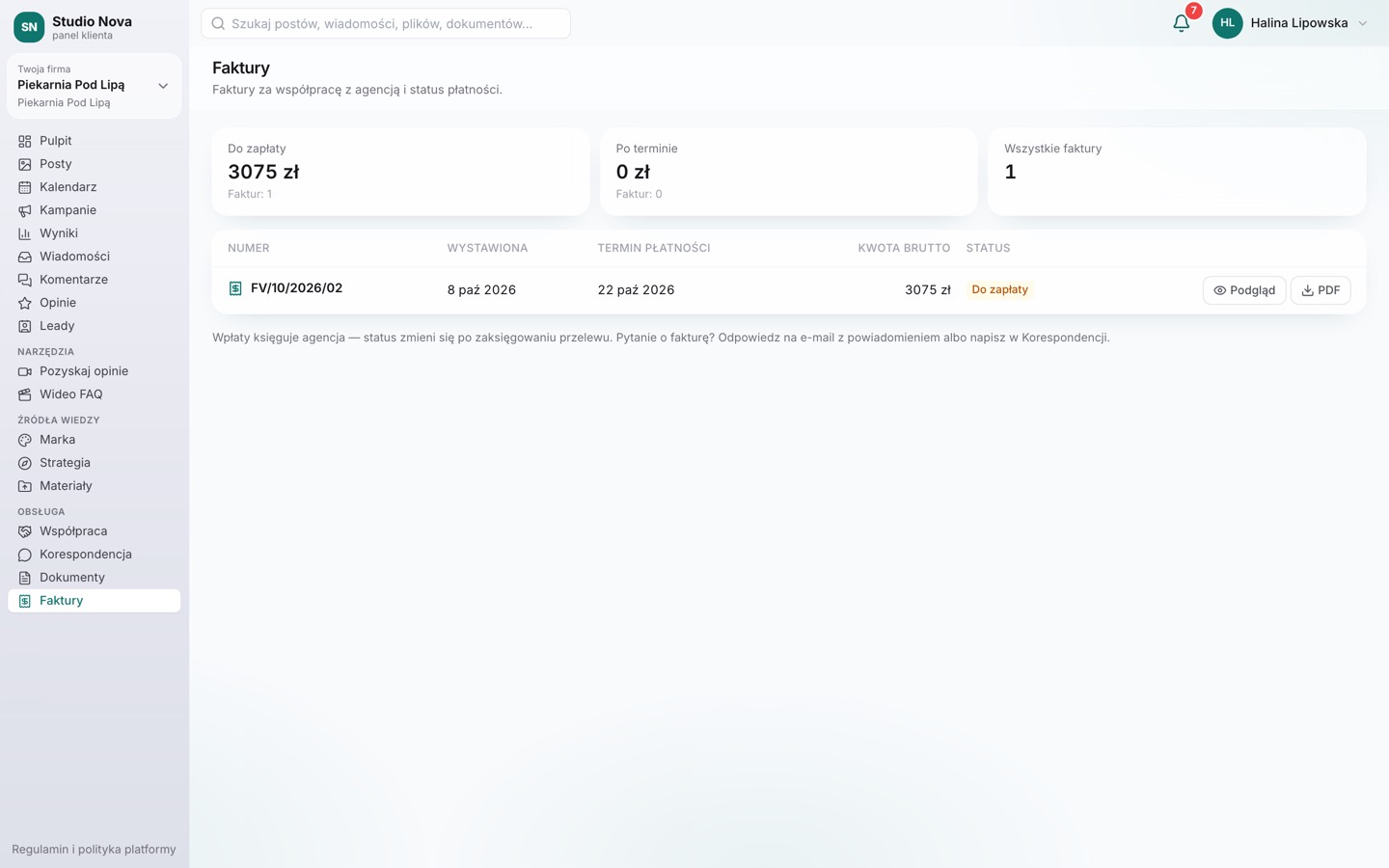Click the invoice icon beside FV/10/2026/02
Screen dimensions: 1389x868
pos(235,288)
